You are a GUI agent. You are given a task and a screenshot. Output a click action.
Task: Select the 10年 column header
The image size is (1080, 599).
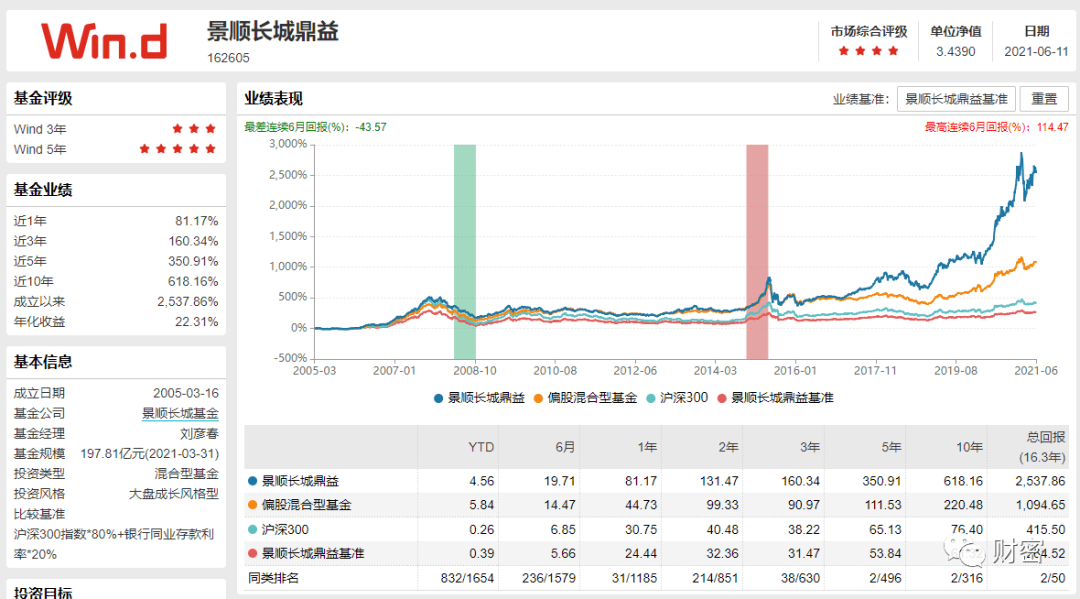point(969,447)
